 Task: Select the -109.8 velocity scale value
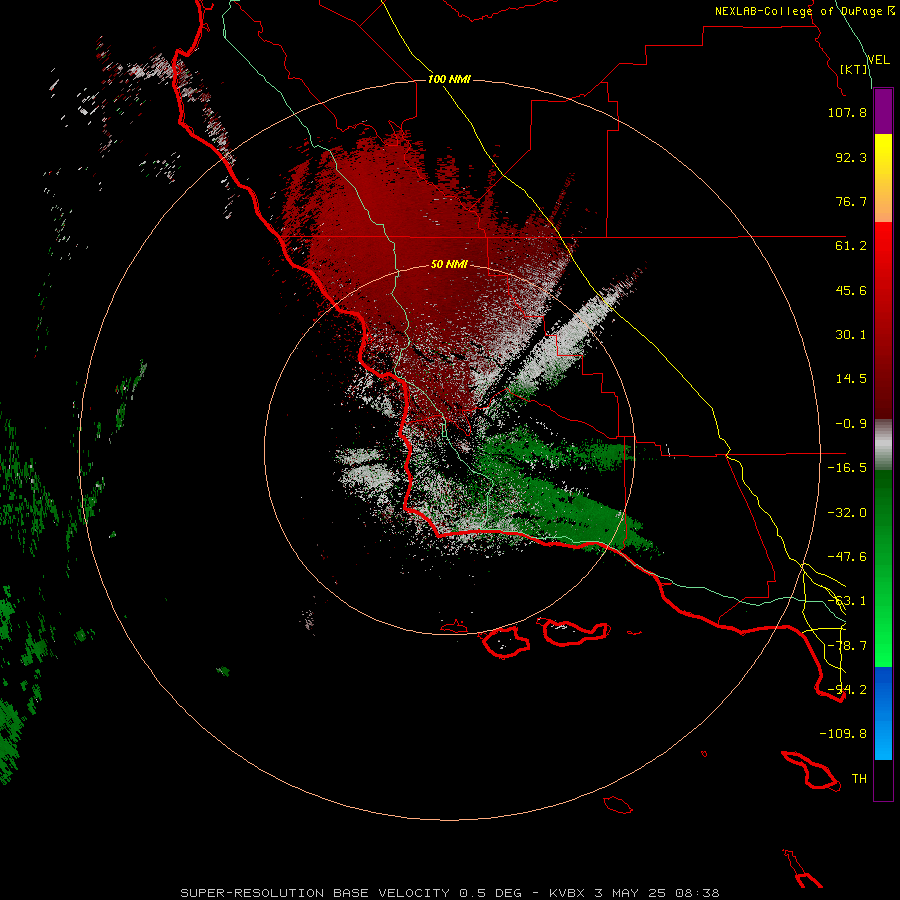pyautogui.click(x=843, y=734)
